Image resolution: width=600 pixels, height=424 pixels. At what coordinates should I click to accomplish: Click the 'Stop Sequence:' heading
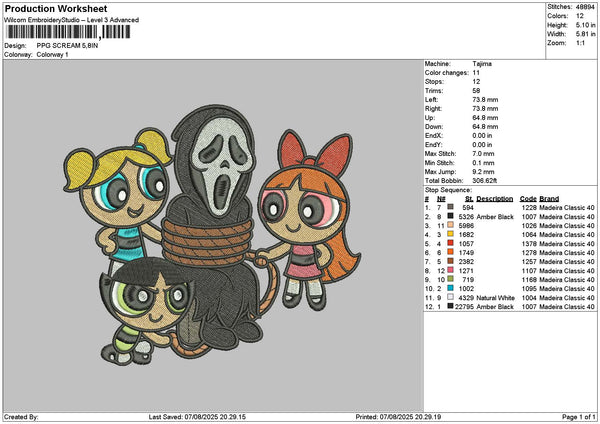(448, 190)
